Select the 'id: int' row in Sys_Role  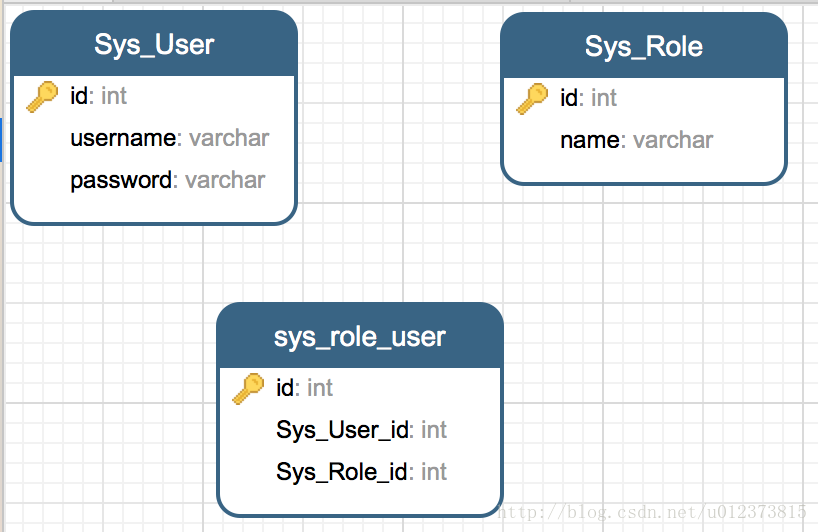[x=644, y=98]
